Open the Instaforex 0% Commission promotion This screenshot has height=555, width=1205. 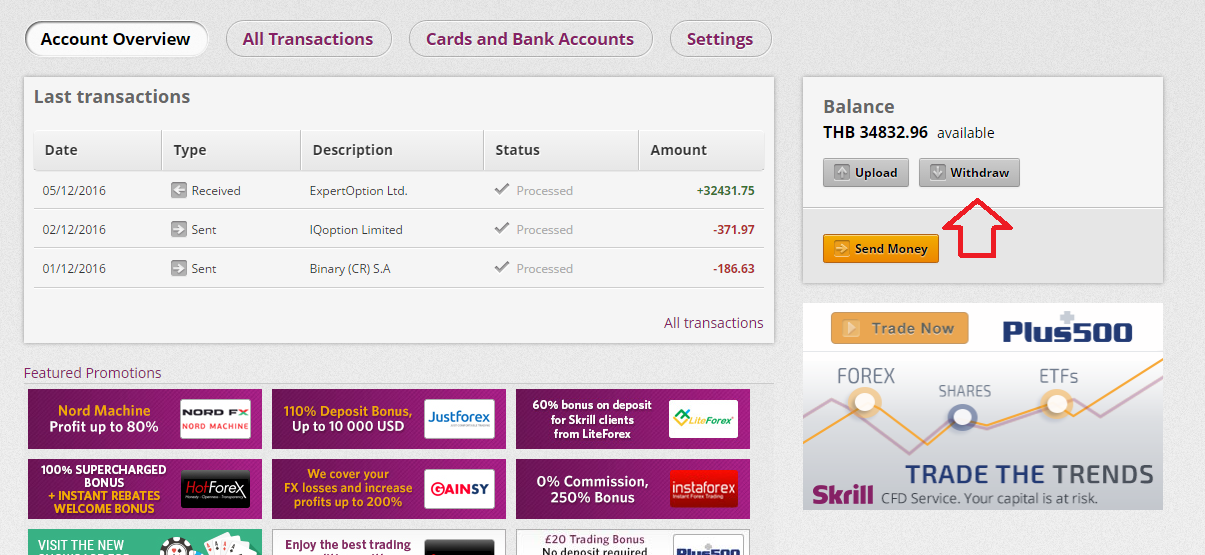click(633, 488)
